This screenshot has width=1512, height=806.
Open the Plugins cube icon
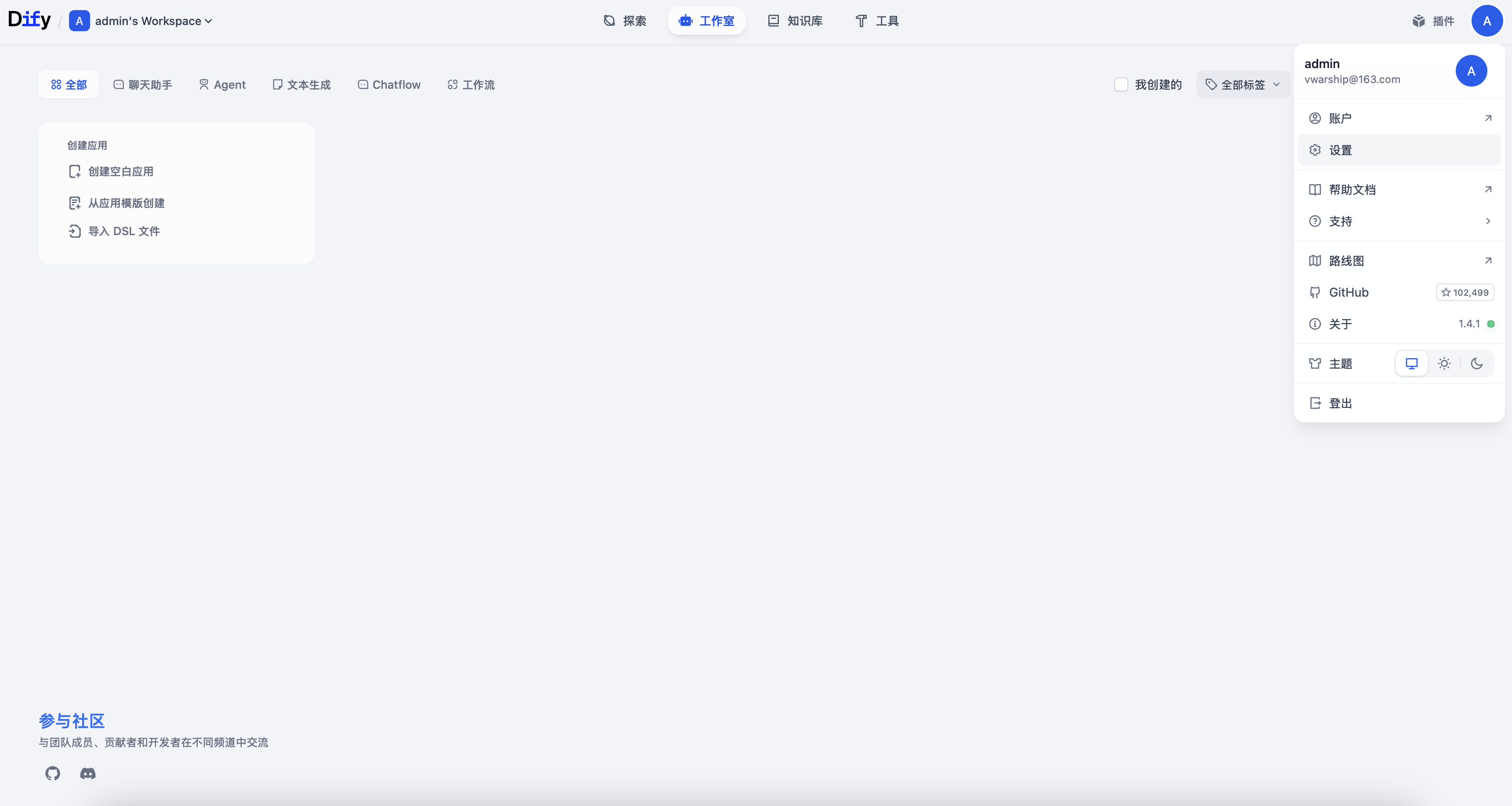pos(1419,21)
